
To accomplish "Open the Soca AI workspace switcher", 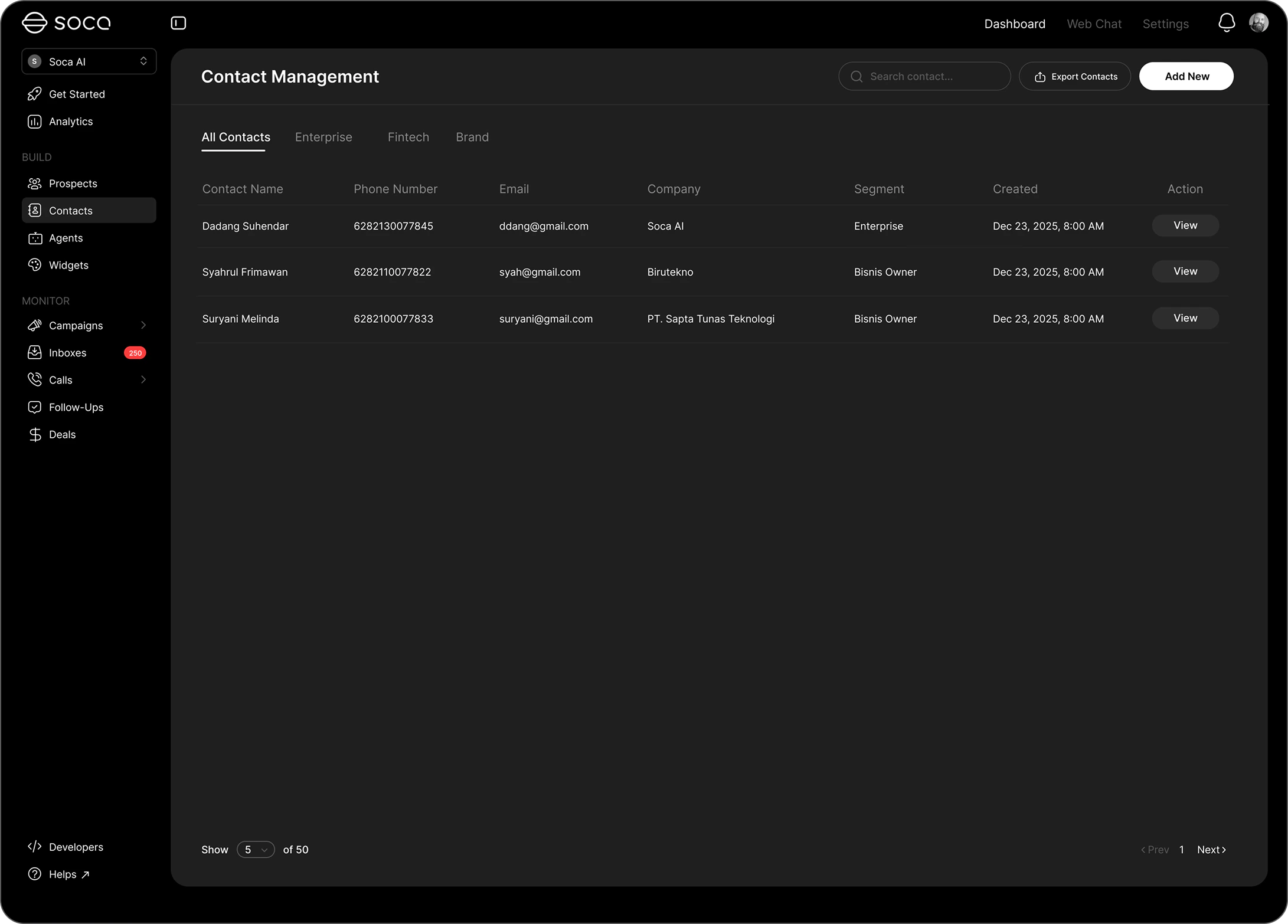I will (x=89, y=61).
